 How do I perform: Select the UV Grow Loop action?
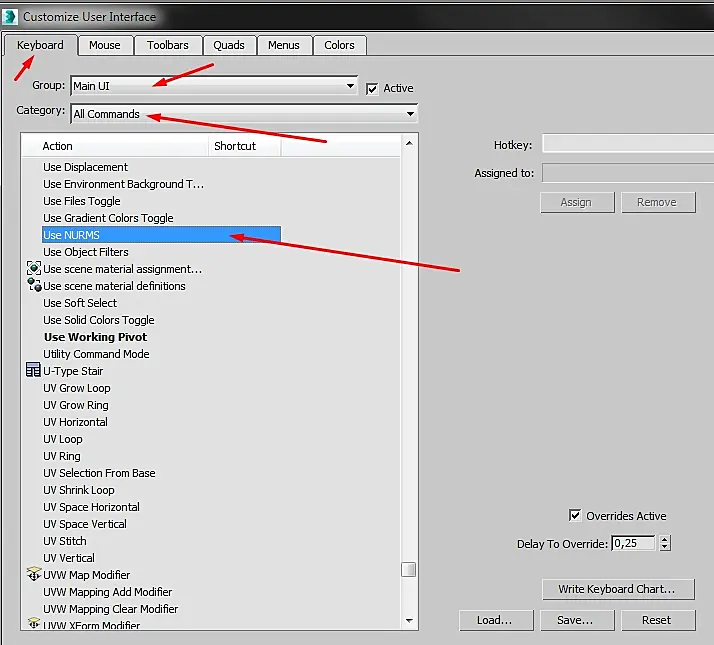[77, 388]
